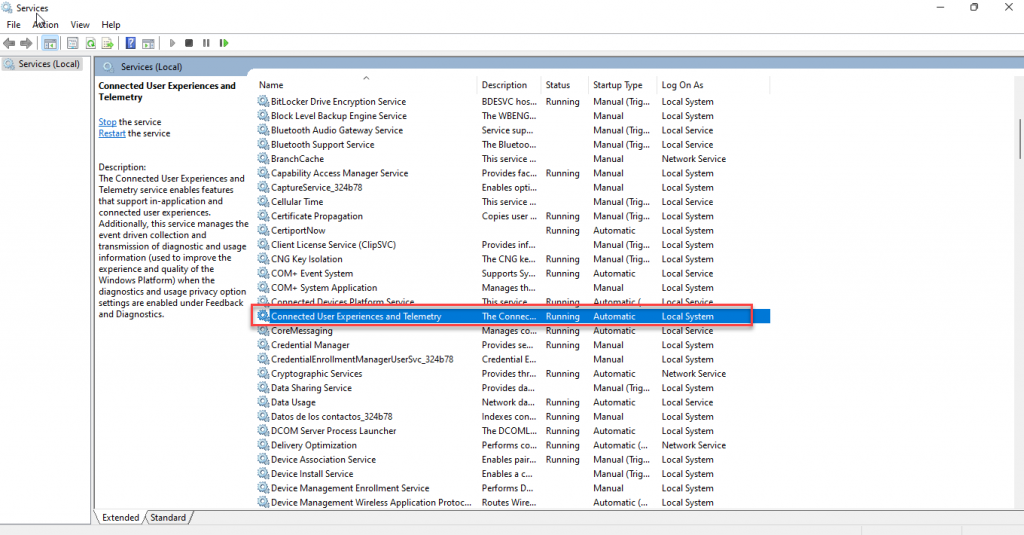Image resolution: width=1024 pixels, height=535 pixels.
Task: Click the Restart the service link
Action: coord(112,133)
